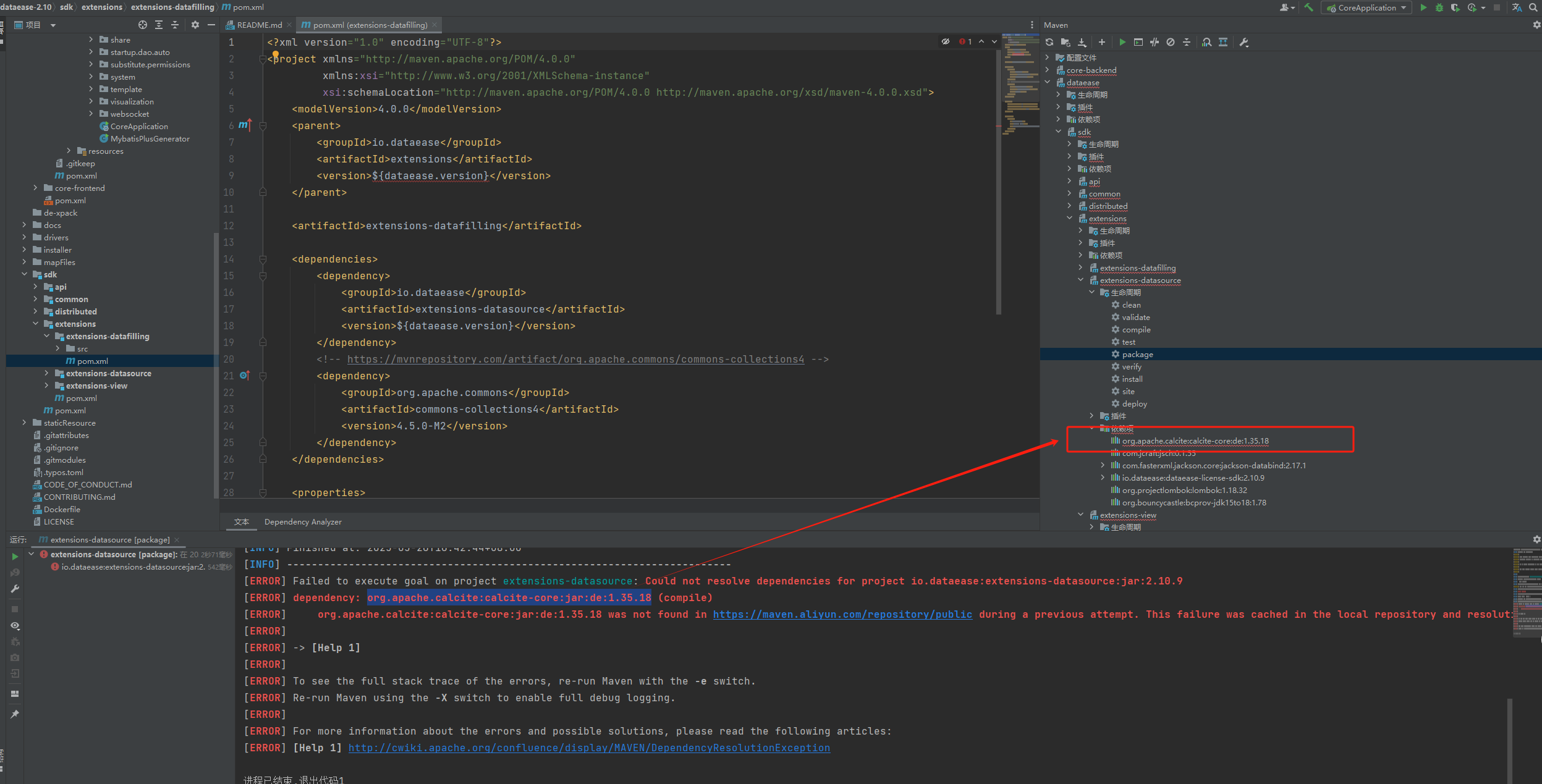Screen dimensions: 1542x784
Task: Switch to Dependency Analyzer bottom tab
Action: (303, 522)
